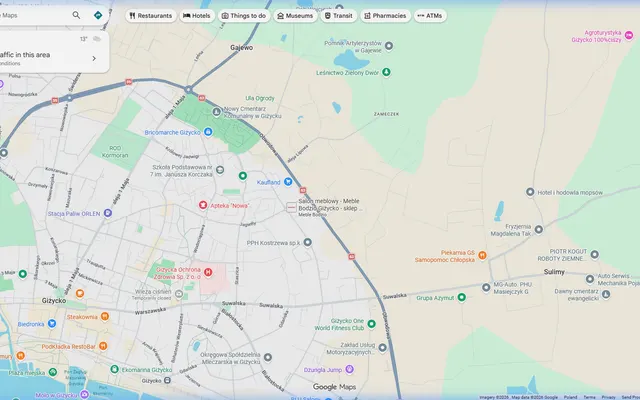
Task: Open the Terms link in footer
Action: tap(589, 397)
